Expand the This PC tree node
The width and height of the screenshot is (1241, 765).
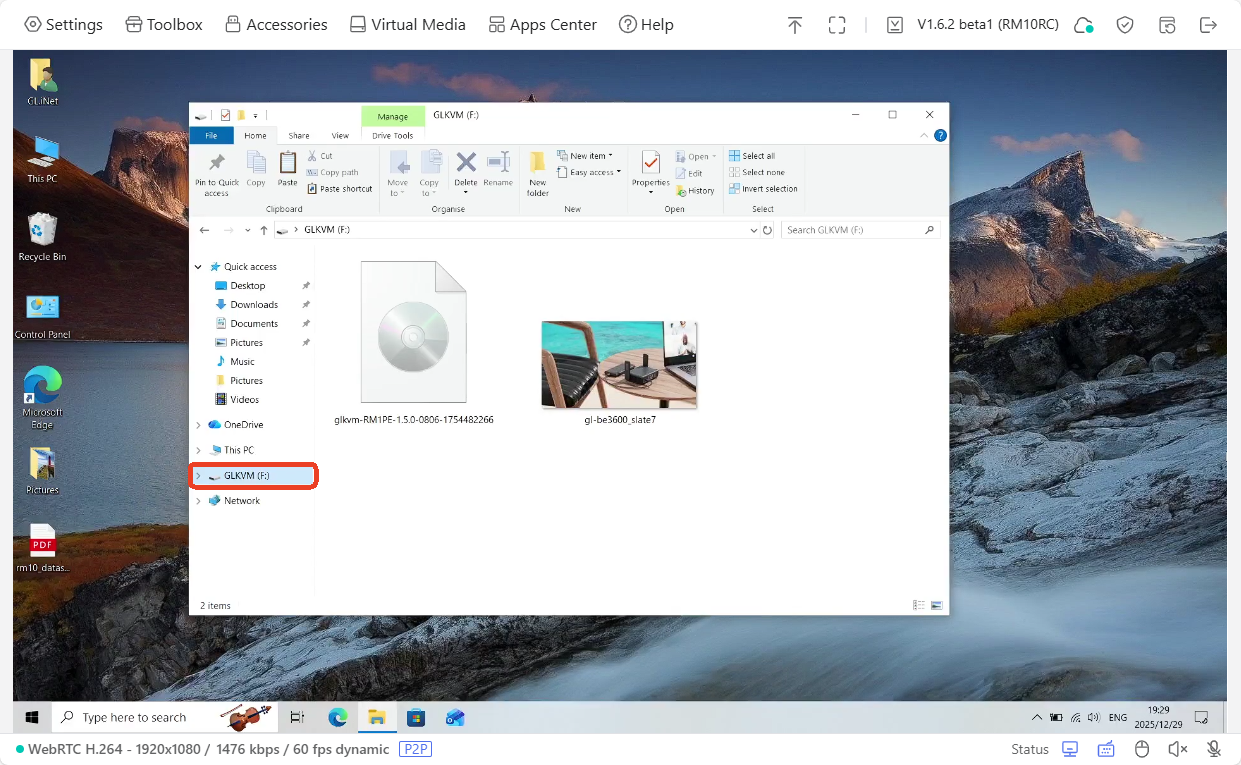(198, 450)
